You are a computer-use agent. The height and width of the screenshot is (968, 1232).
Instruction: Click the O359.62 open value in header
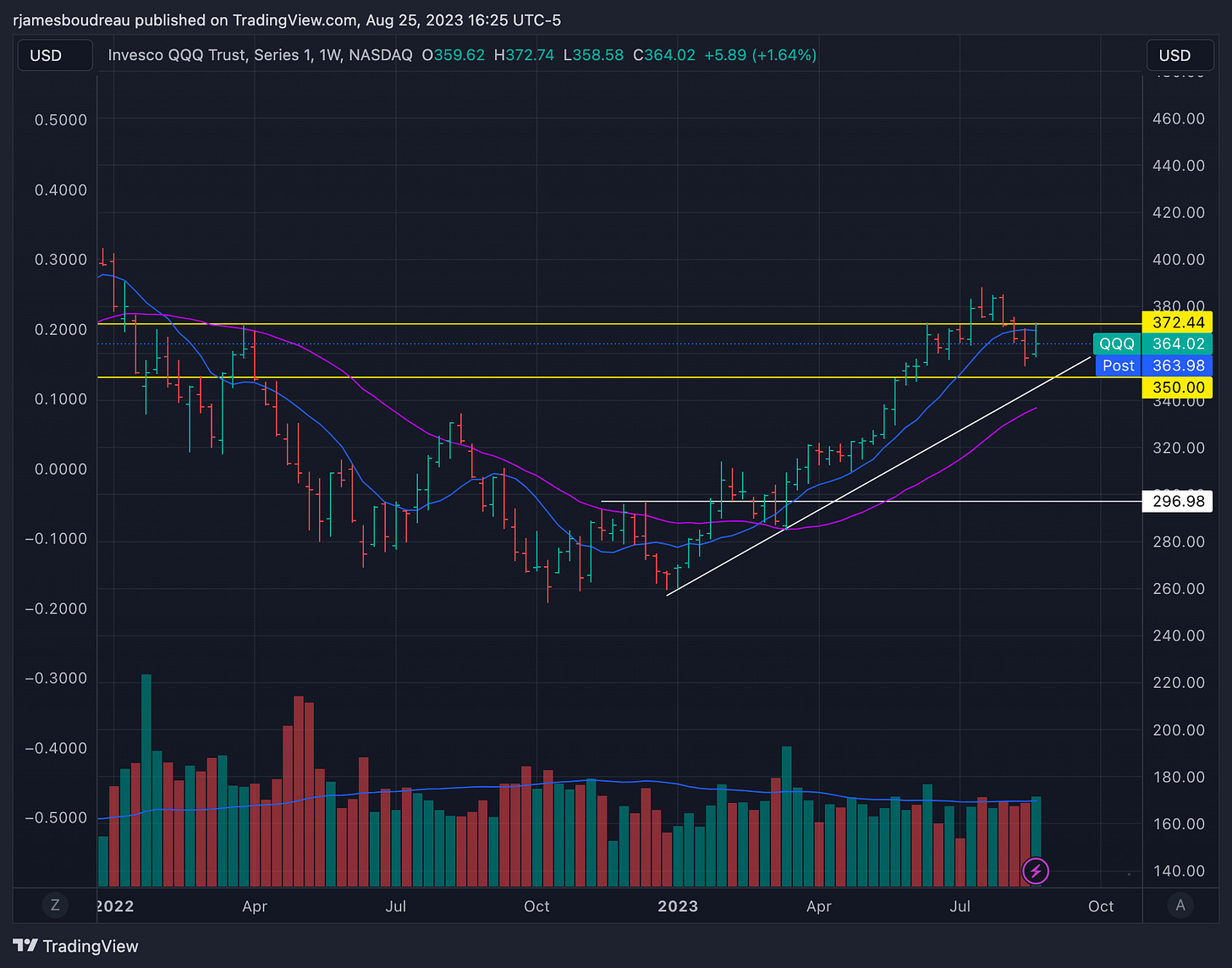(454, 55)
